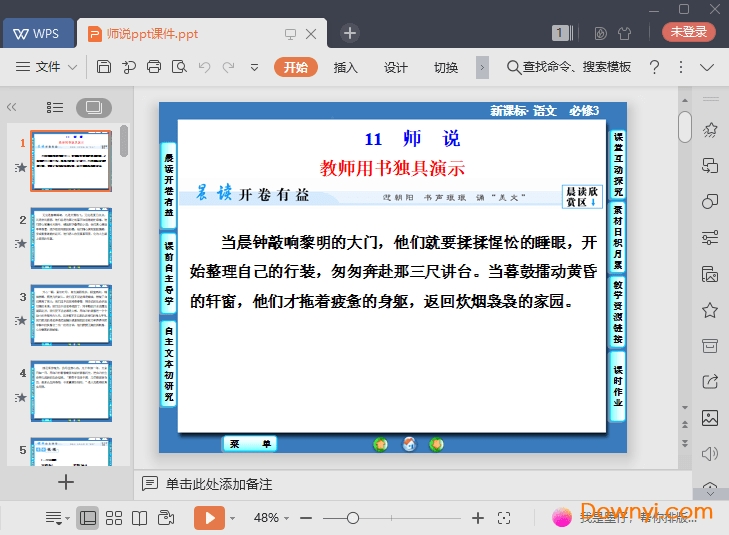Click the skin shirt icon in title bar
729x535 pixels.
pyautogui.click(x=624, y=33)
